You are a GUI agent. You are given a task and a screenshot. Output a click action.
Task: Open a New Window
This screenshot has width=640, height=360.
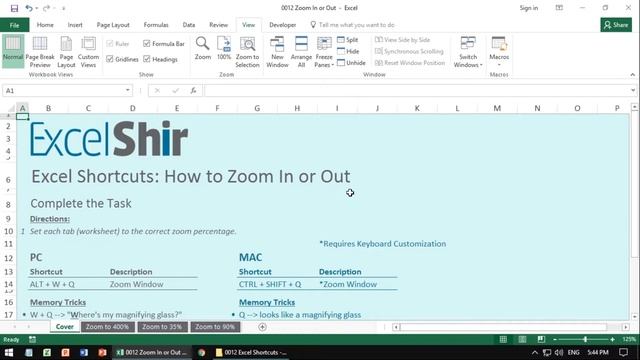coord(277,52)
